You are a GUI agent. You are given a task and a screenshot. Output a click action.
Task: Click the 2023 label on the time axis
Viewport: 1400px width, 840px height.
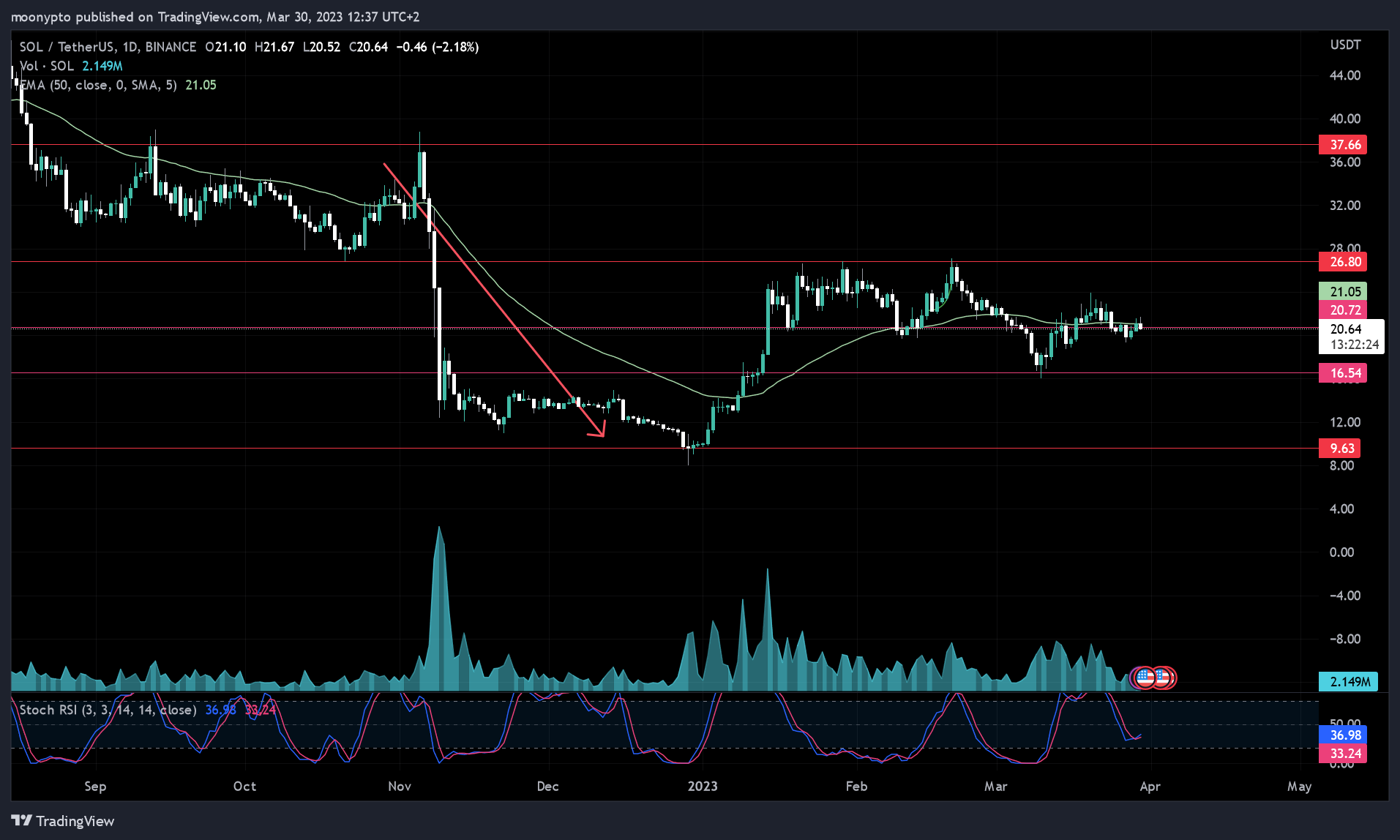pos(703,787)
